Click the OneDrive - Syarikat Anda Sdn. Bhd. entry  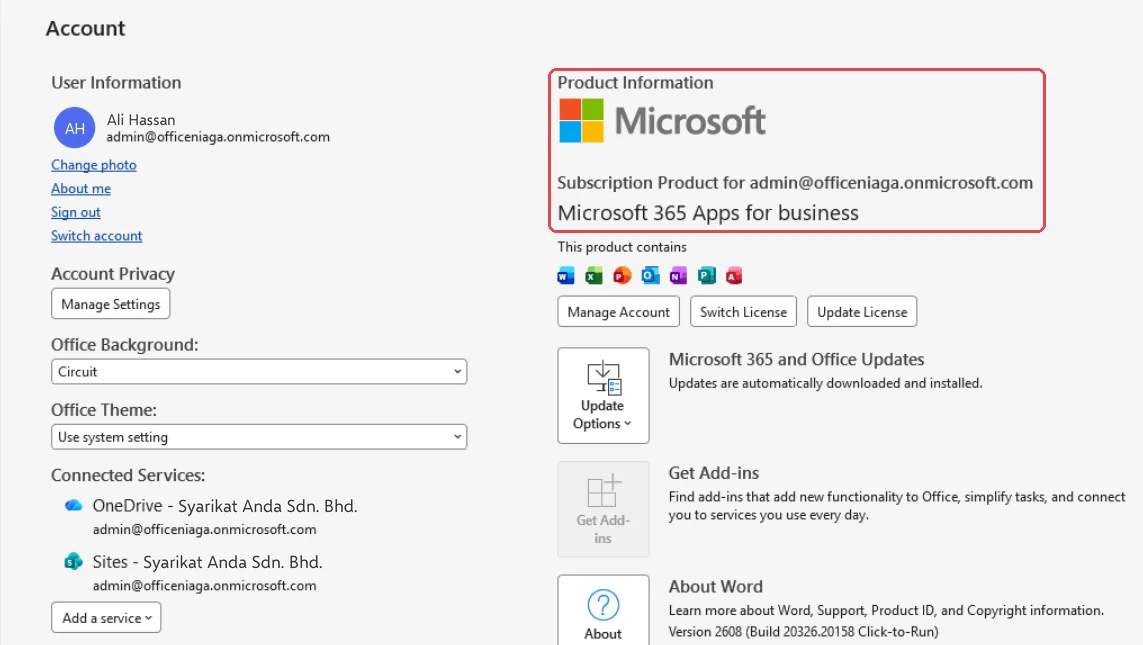coord(225,506)
